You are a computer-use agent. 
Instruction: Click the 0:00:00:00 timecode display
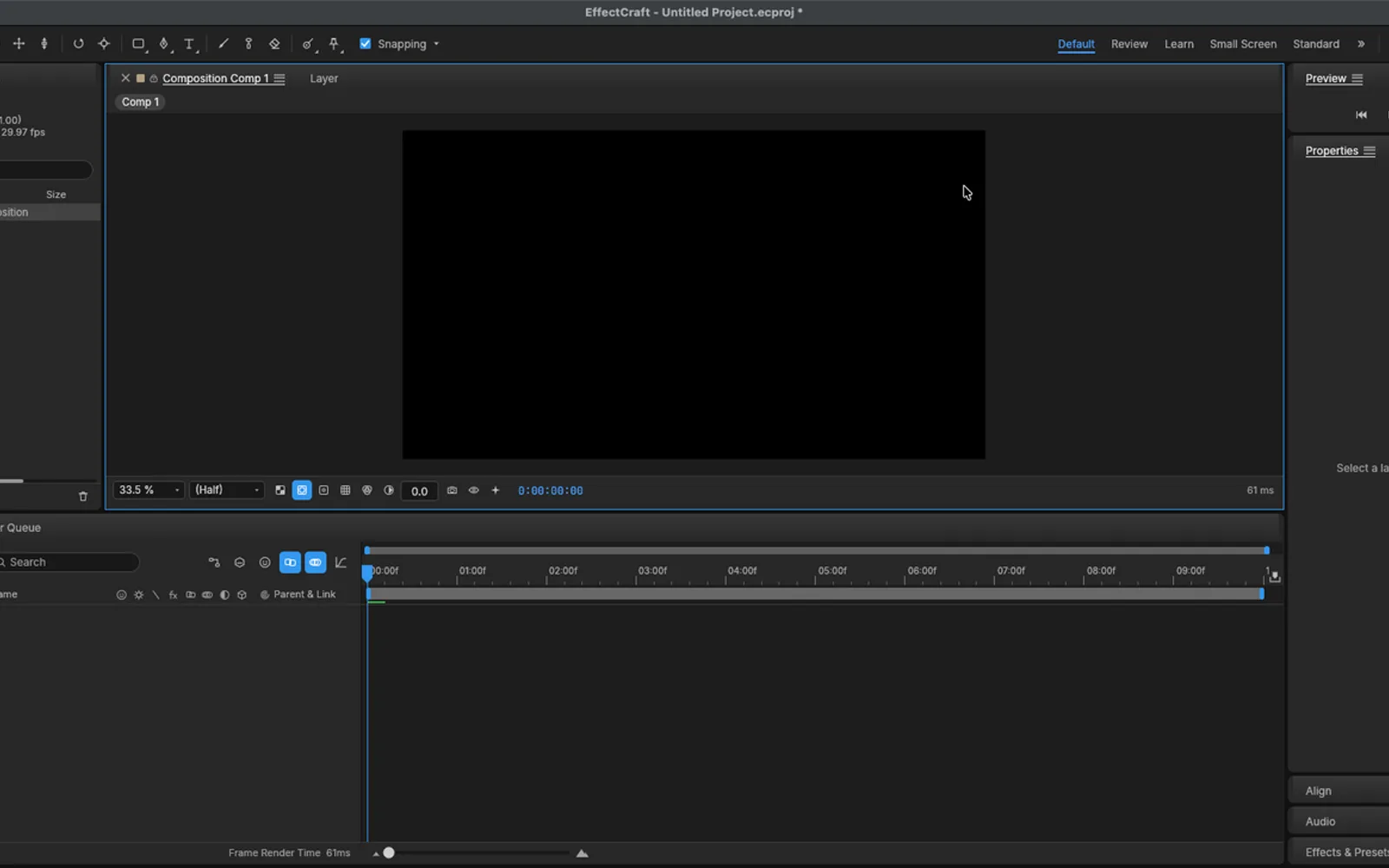click(550, 490)
